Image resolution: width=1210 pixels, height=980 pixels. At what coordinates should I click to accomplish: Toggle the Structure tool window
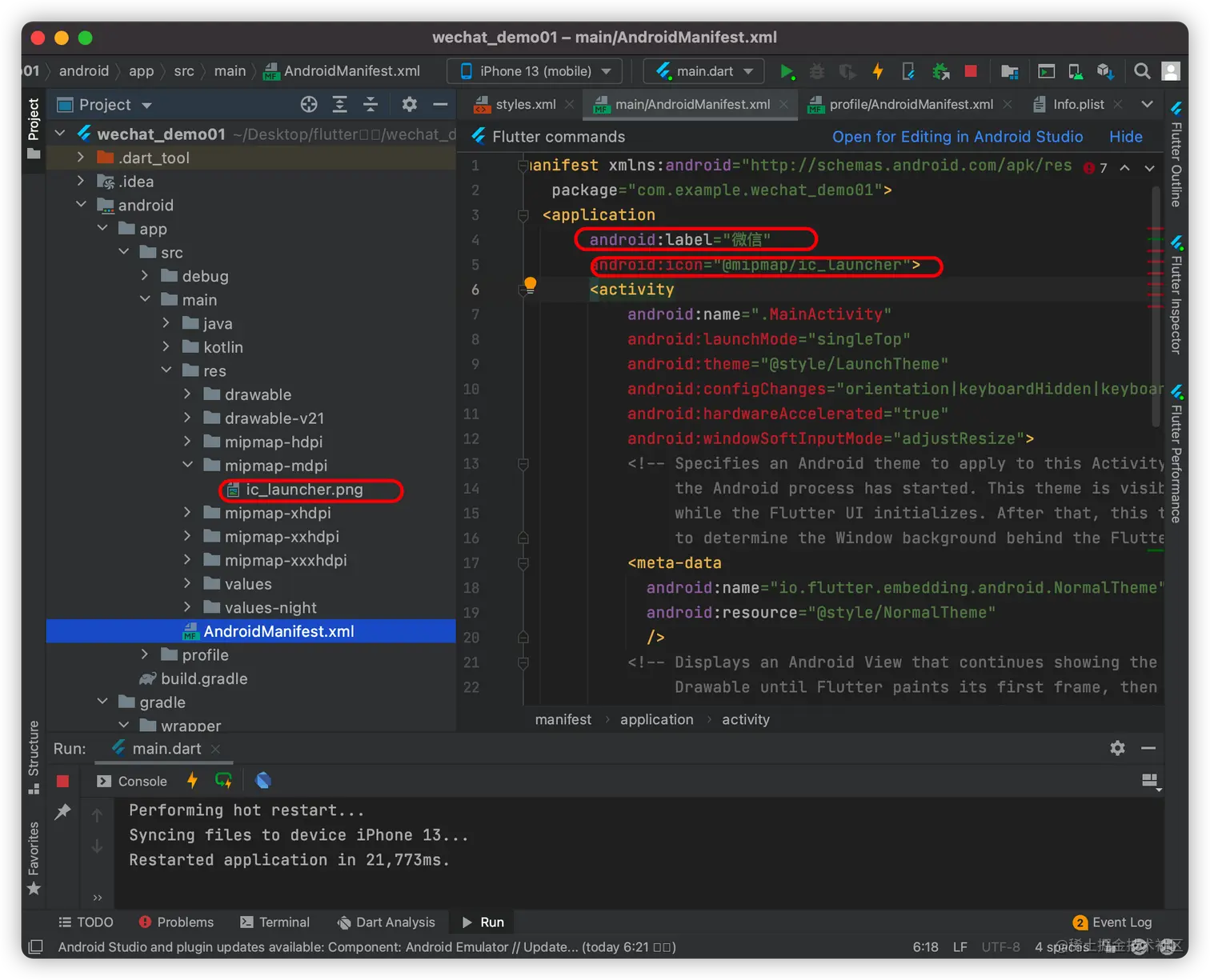34,756
